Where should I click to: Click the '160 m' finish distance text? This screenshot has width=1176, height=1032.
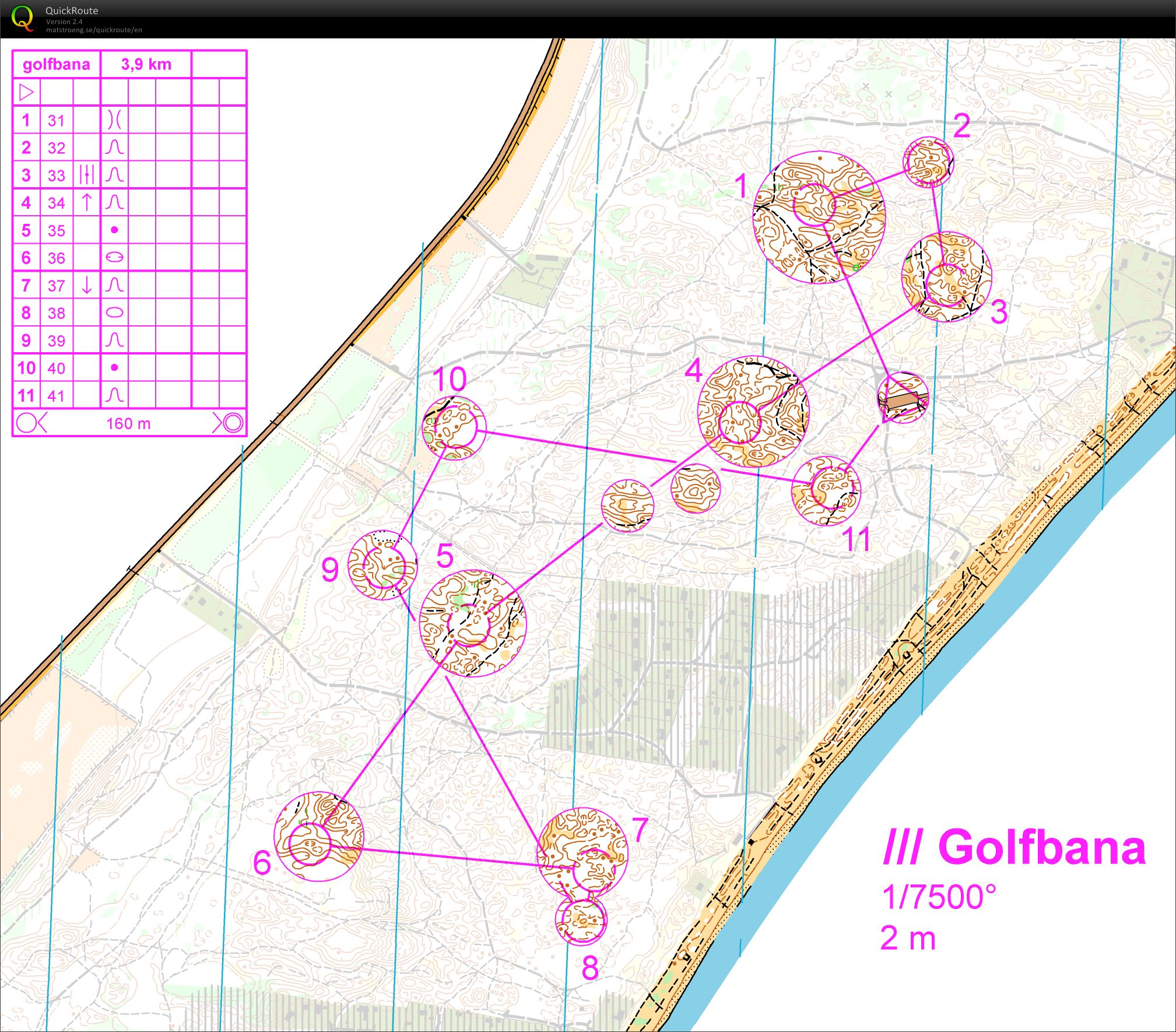tap(128, 423)
